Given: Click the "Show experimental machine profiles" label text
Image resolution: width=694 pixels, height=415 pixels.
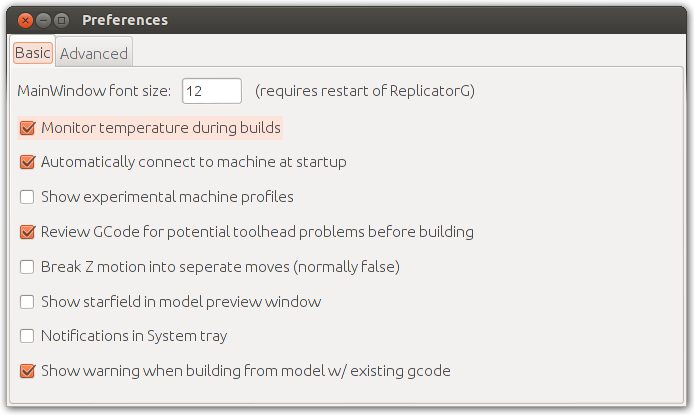Looking at the screenshot, I should coord(167,197).
